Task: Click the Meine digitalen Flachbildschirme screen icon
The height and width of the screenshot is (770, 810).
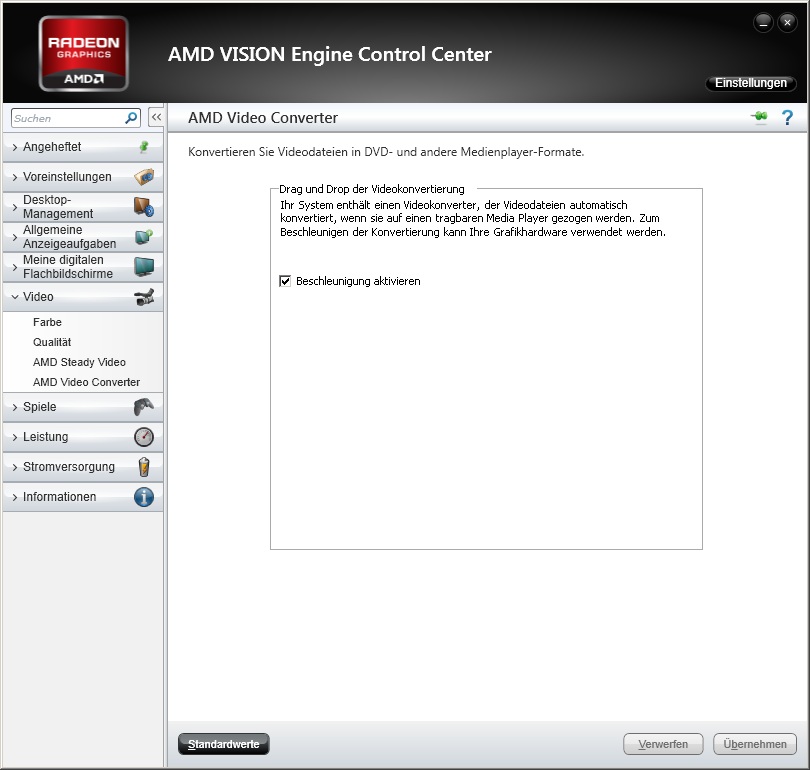Action: [144, 266]
